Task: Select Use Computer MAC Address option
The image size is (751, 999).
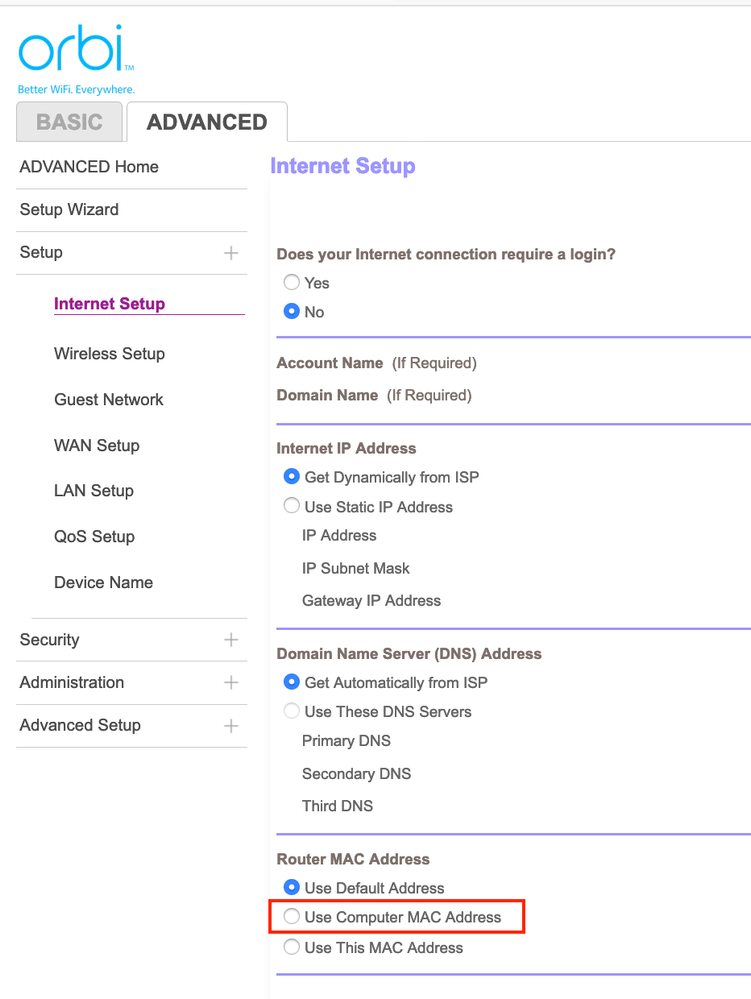Action: [292, 916]
